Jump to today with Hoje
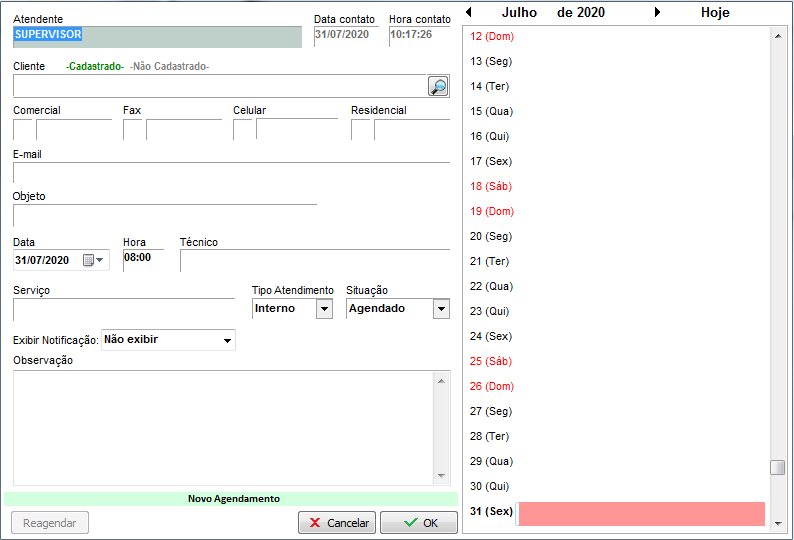 (715, 13)
